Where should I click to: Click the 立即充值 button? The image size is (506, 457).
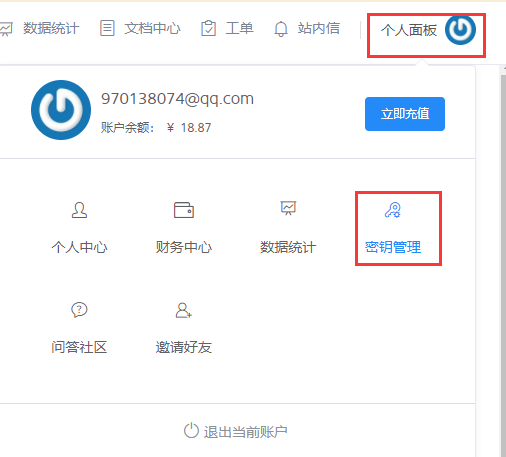405,114
